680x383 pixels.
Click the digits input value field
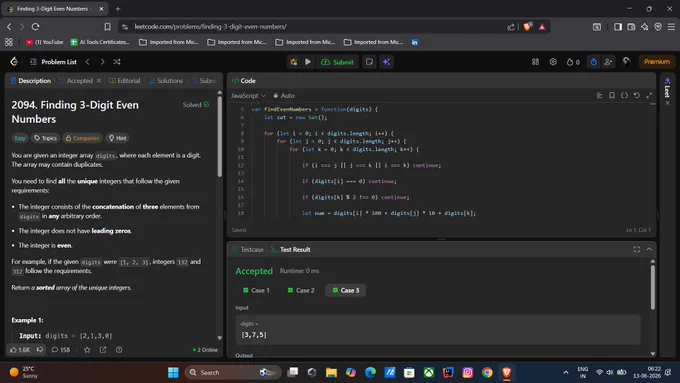tap(438, 330)
